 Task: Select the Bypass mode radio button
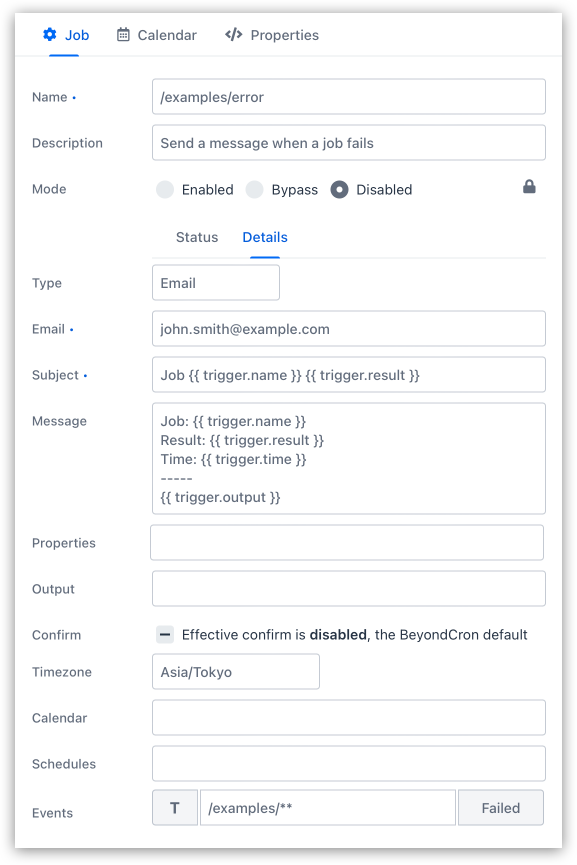coord(254,190)
